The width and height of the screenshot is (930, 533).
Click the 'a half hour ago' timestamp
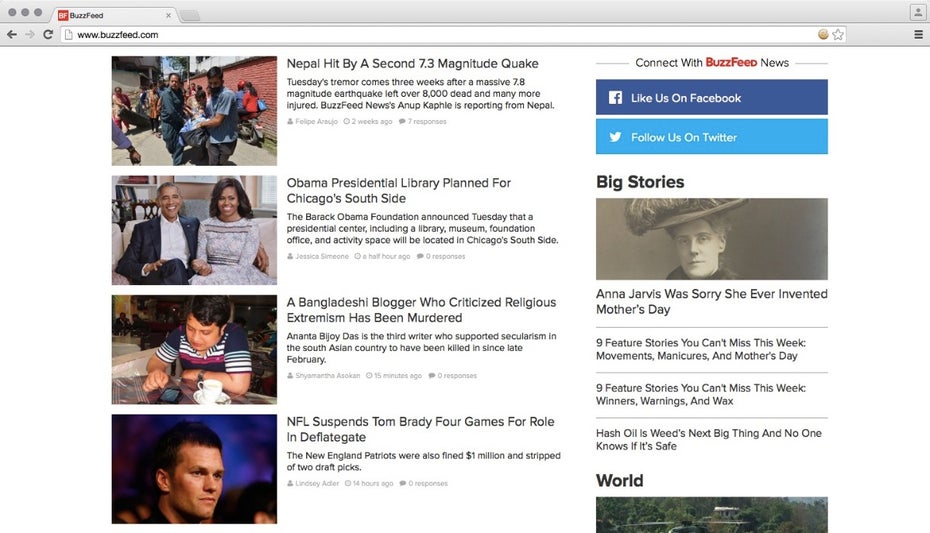pyautogui.click(x=383, y=256)
